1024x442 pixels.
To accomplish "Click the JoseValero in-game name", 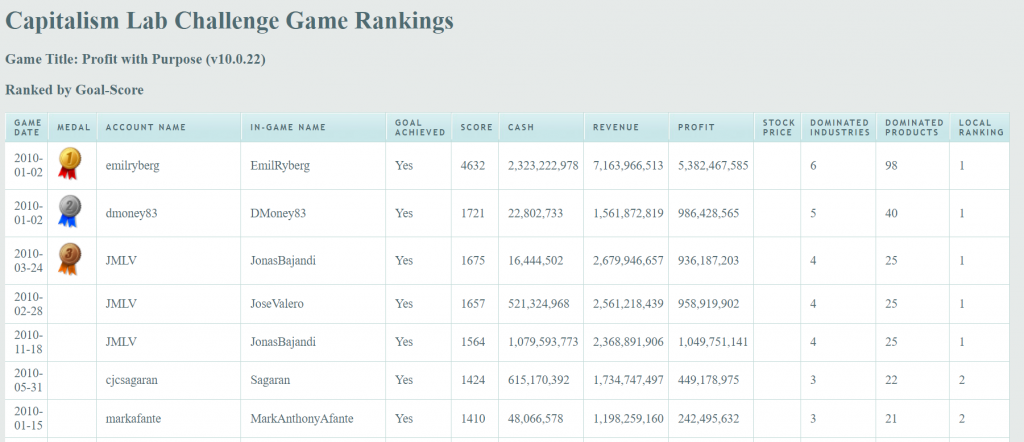I will pos(277,304).
